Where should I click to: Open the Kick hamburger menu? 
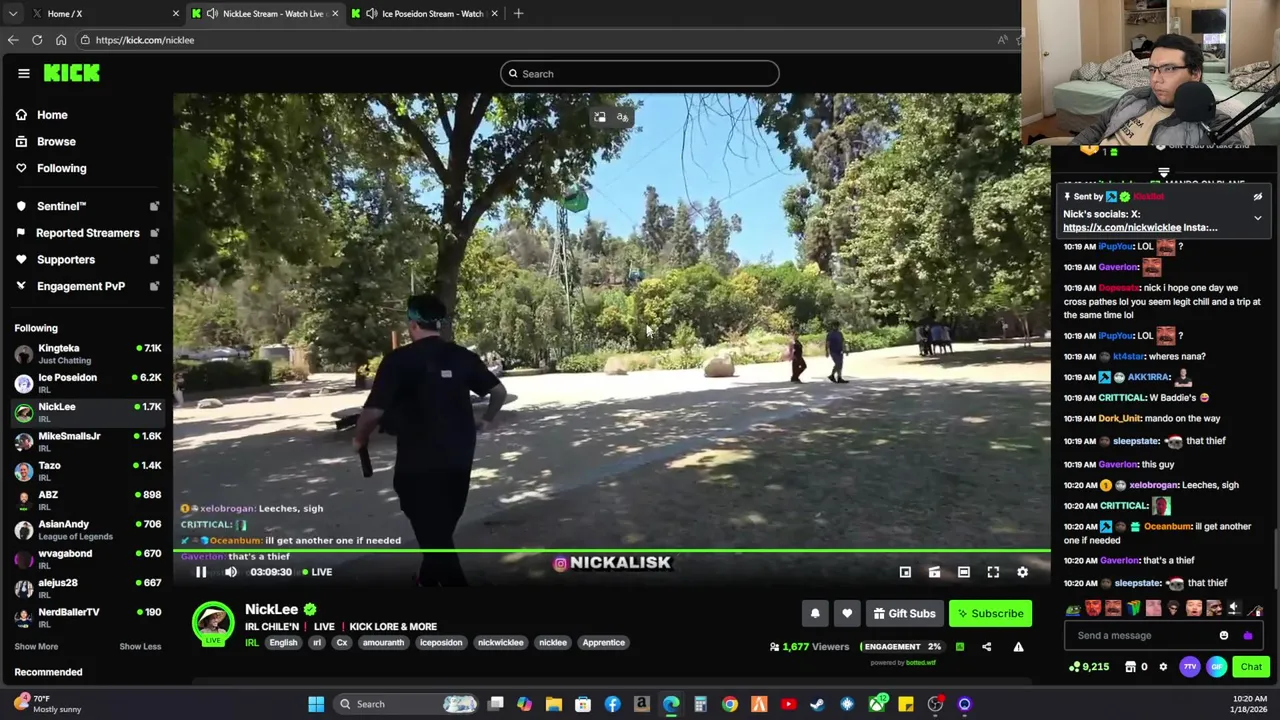pos(24,73)
